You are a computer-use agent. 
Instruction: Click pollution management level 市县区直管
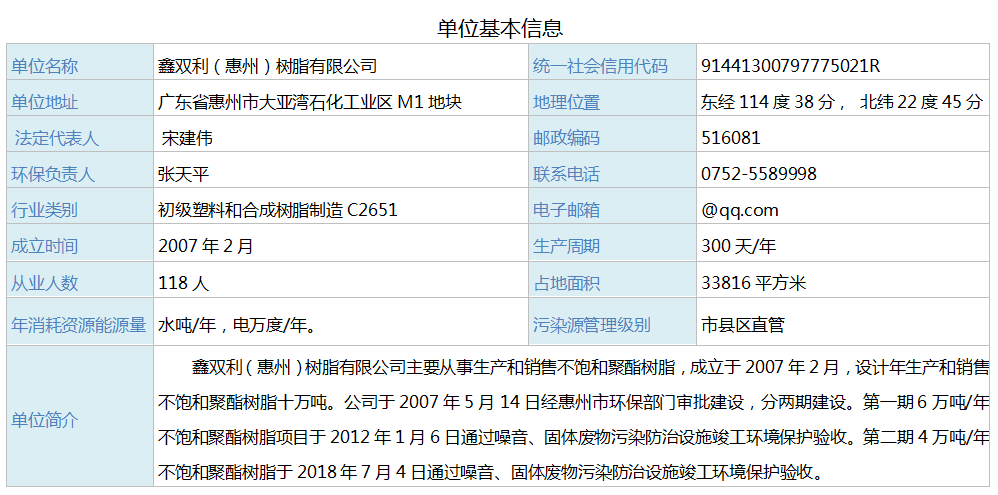[x=743, y=324]
